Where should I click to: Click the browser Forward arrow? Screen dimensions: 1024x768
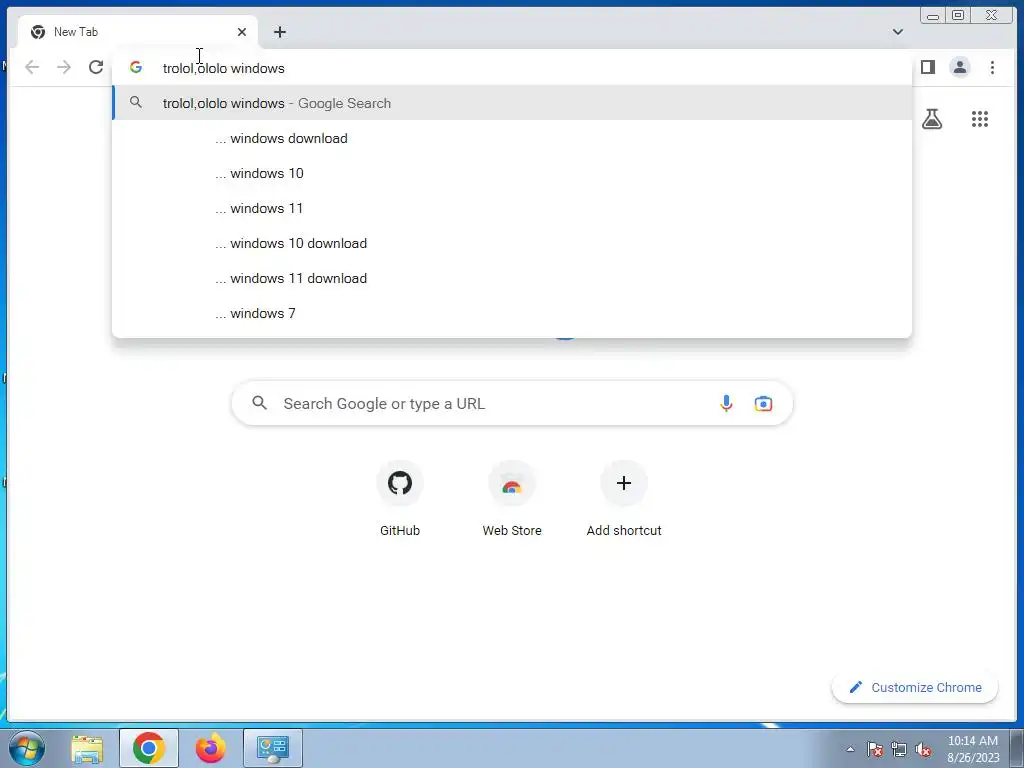pos(64,67)
